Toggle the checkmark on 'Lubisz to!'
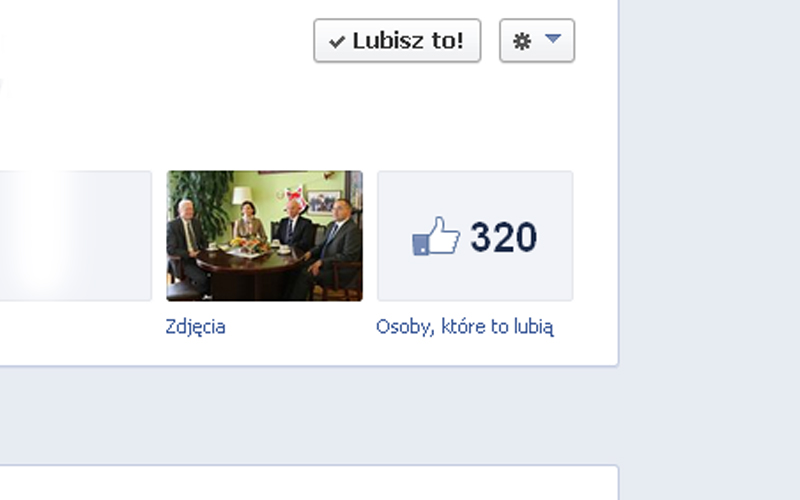This screenshot has width=800, height=500. pyautogui.click(x=337, y=41)
